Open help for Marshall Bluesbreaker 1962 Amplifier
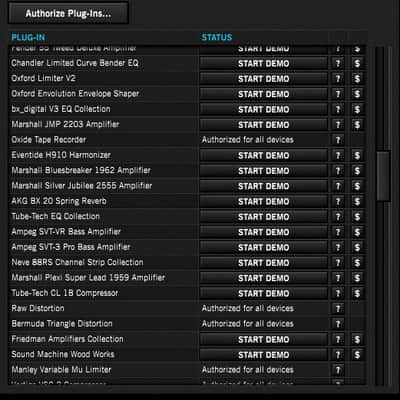Image resolution: width=400 pixels, height=400 pixels. pos(338,171)
